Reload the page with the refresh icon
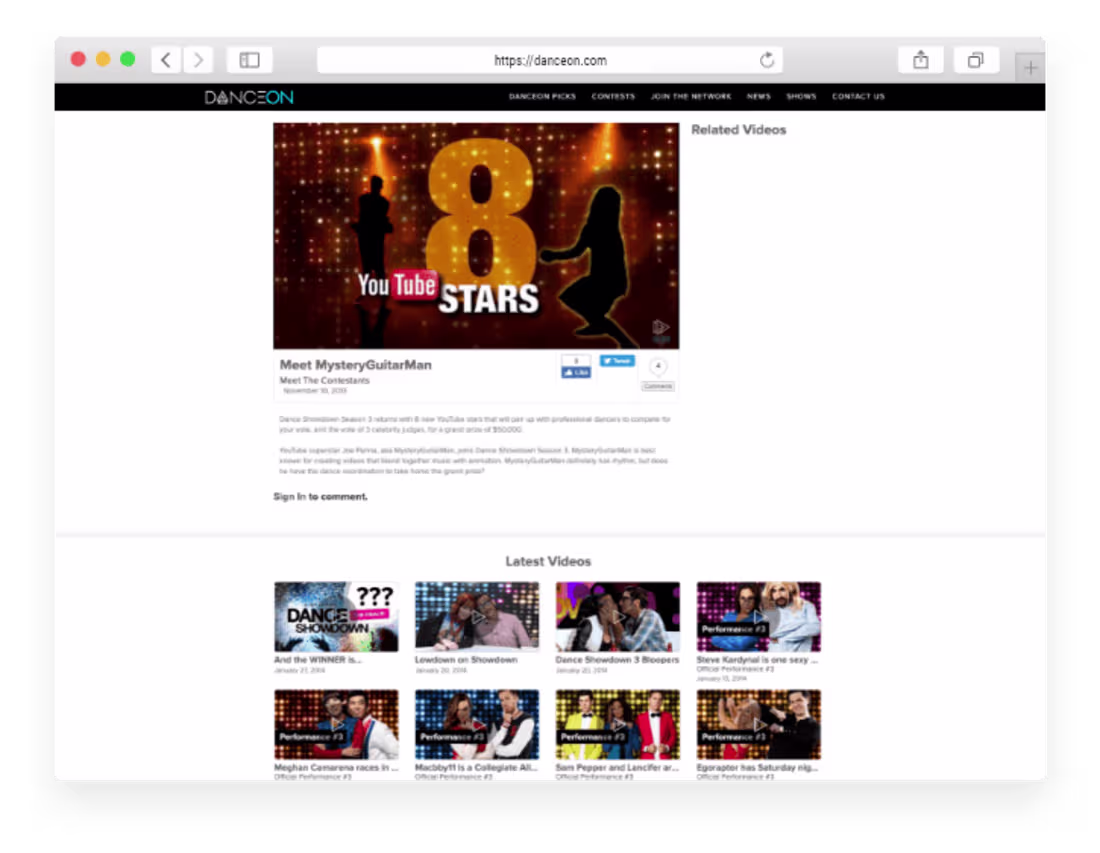 [767, 60]
